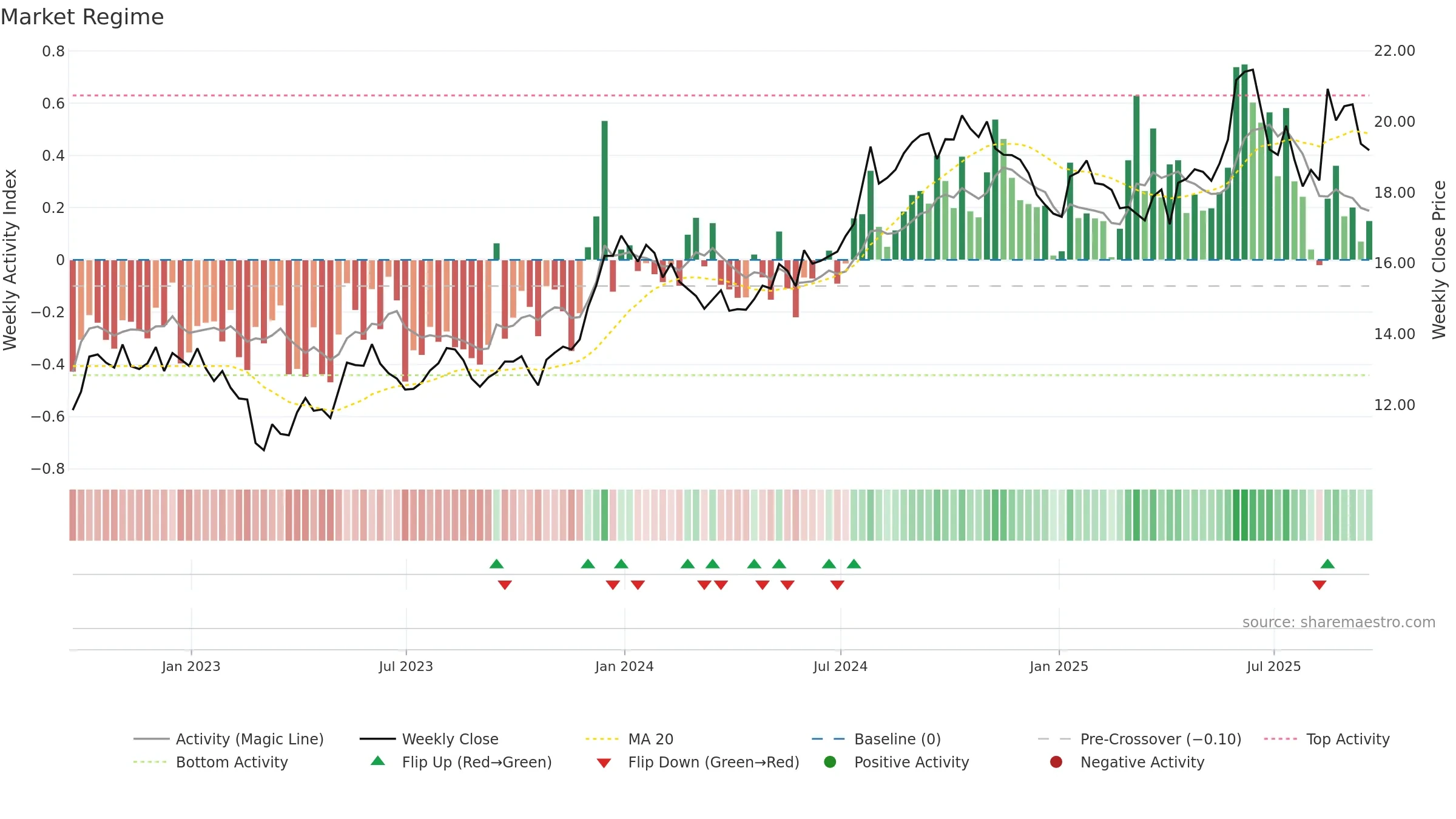
Task: Click the −0.8 activity axis tick
Action: pos(48,469)
